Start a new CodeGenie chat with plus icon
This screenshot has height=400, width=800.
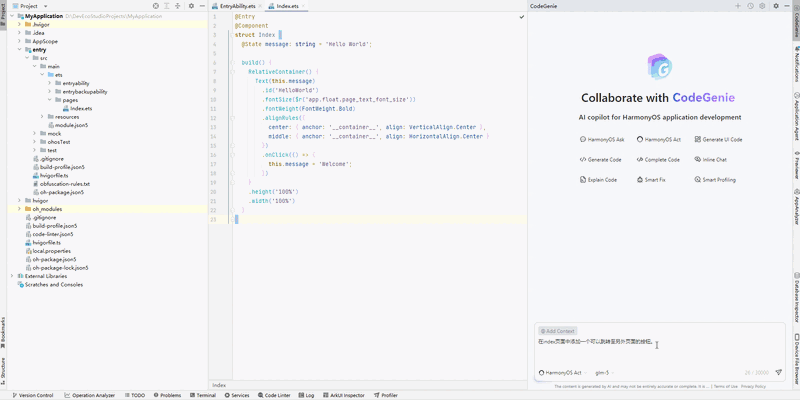click(738, 6)
